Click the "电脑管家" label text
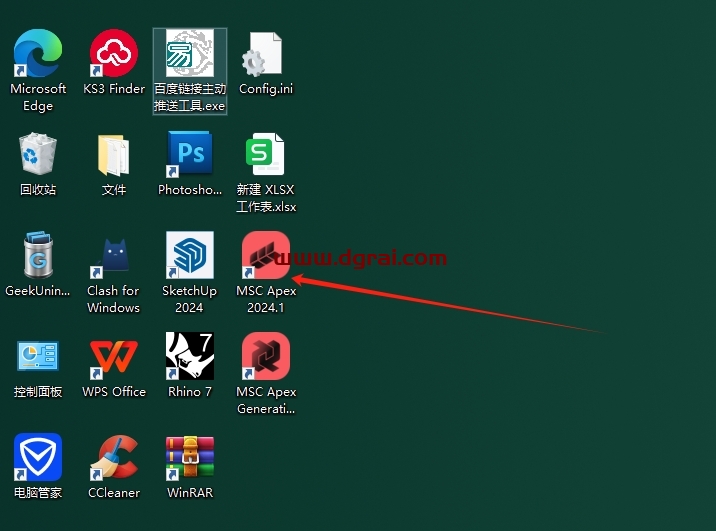The width and height of the screenshot is (716, 531). click(x=38, y=493)
